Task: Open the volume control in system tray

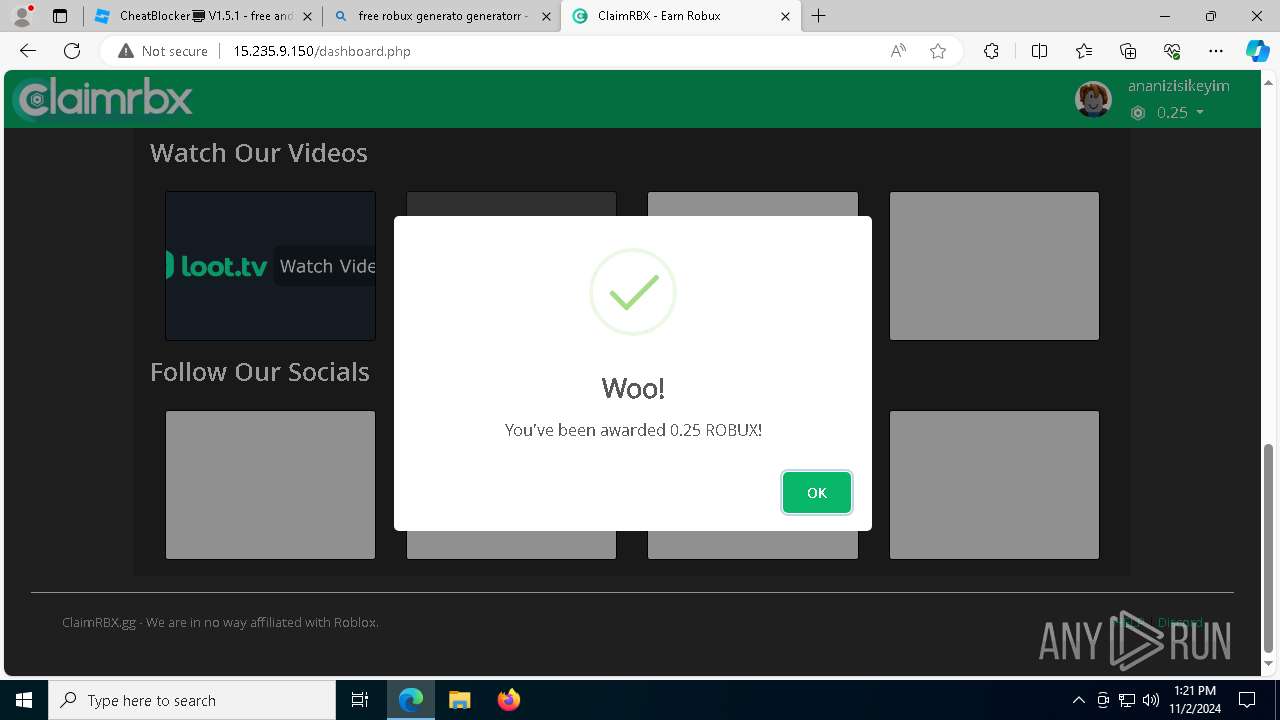Action: pyautogui.click(x=1151, y=700)
